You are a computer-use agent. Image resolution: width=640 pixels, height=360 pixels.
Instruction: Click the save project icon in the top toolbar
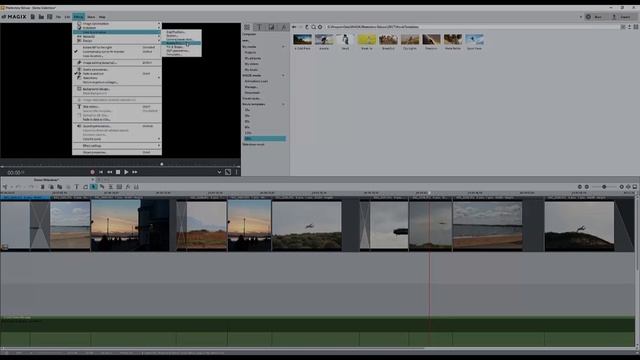pyautogui.click(x=50, y=17)
